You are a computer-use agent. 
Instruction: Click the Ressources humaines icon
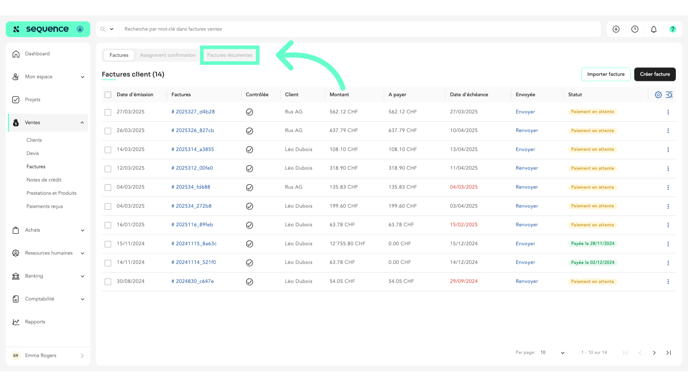[16, 253]
